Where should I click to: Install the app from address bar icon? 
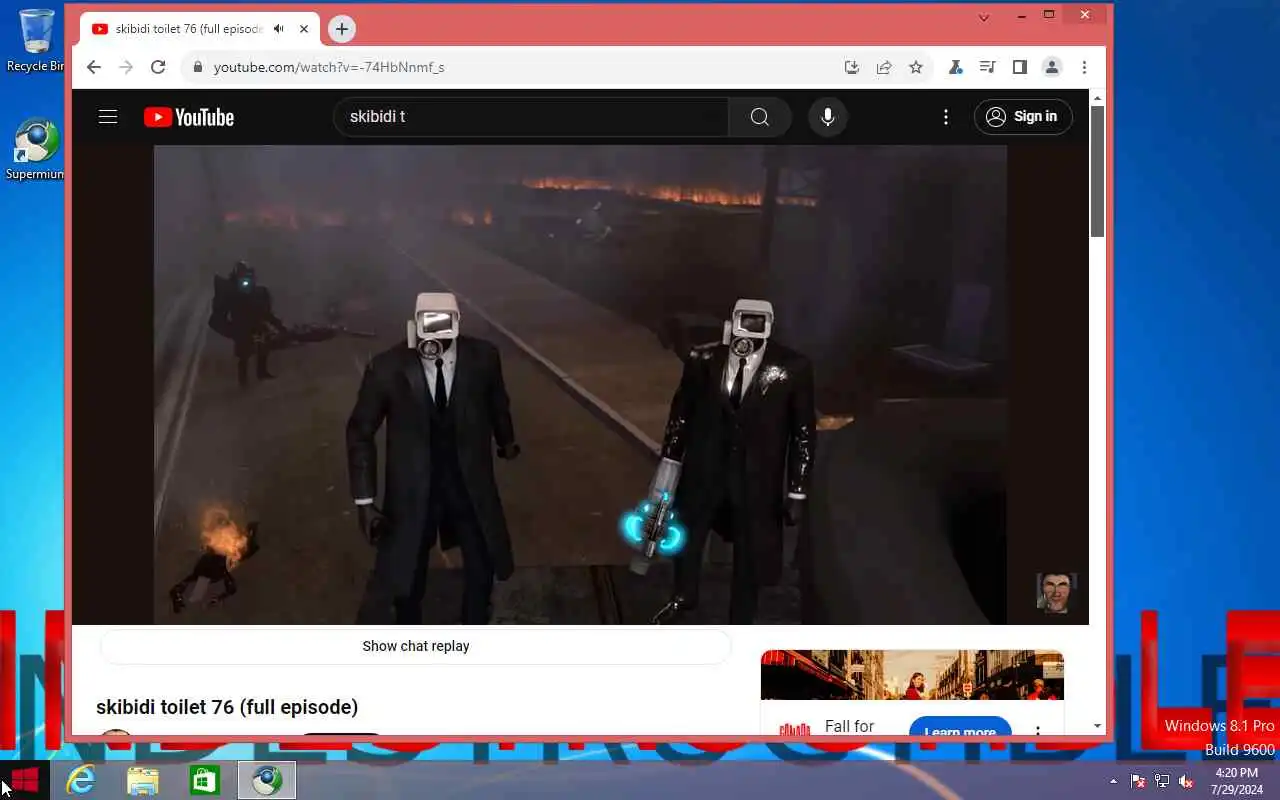852,67
